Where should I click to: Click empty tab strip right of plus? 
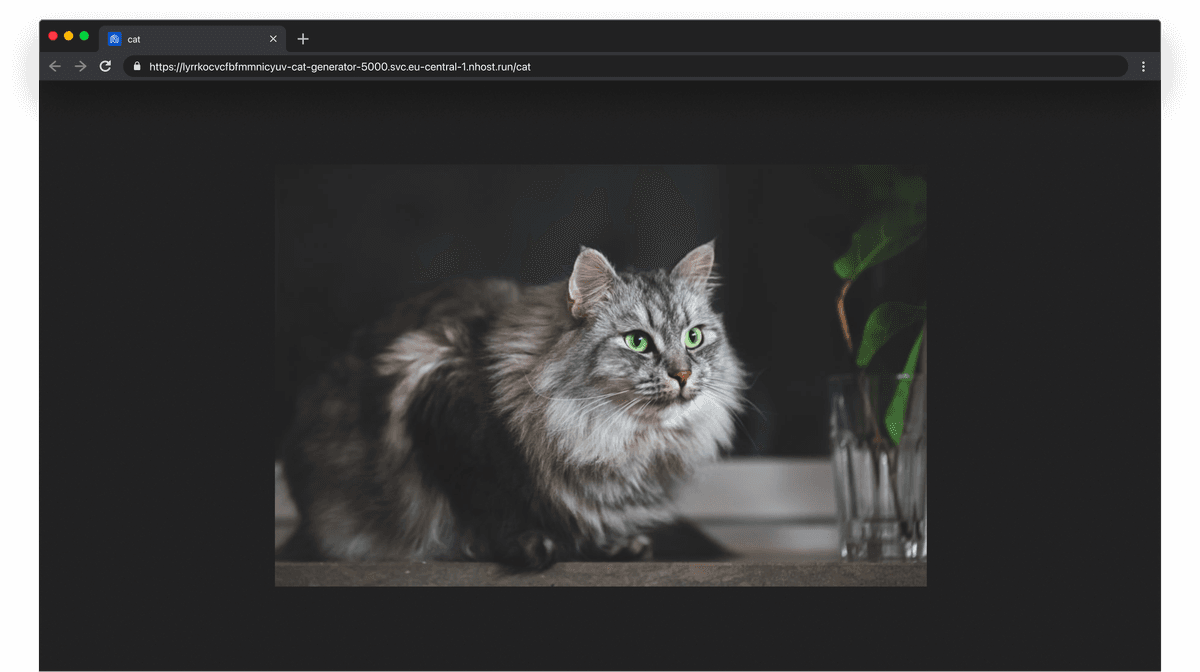[x=700, y=38]
